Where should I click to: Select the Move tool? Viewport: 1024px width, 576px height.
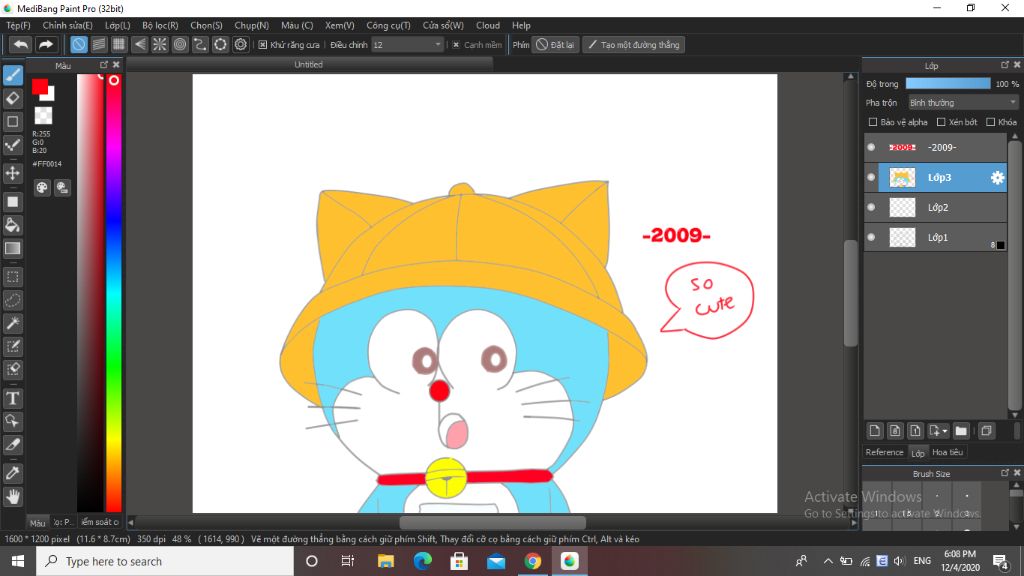pyautogui.click(x=13, y=173)
